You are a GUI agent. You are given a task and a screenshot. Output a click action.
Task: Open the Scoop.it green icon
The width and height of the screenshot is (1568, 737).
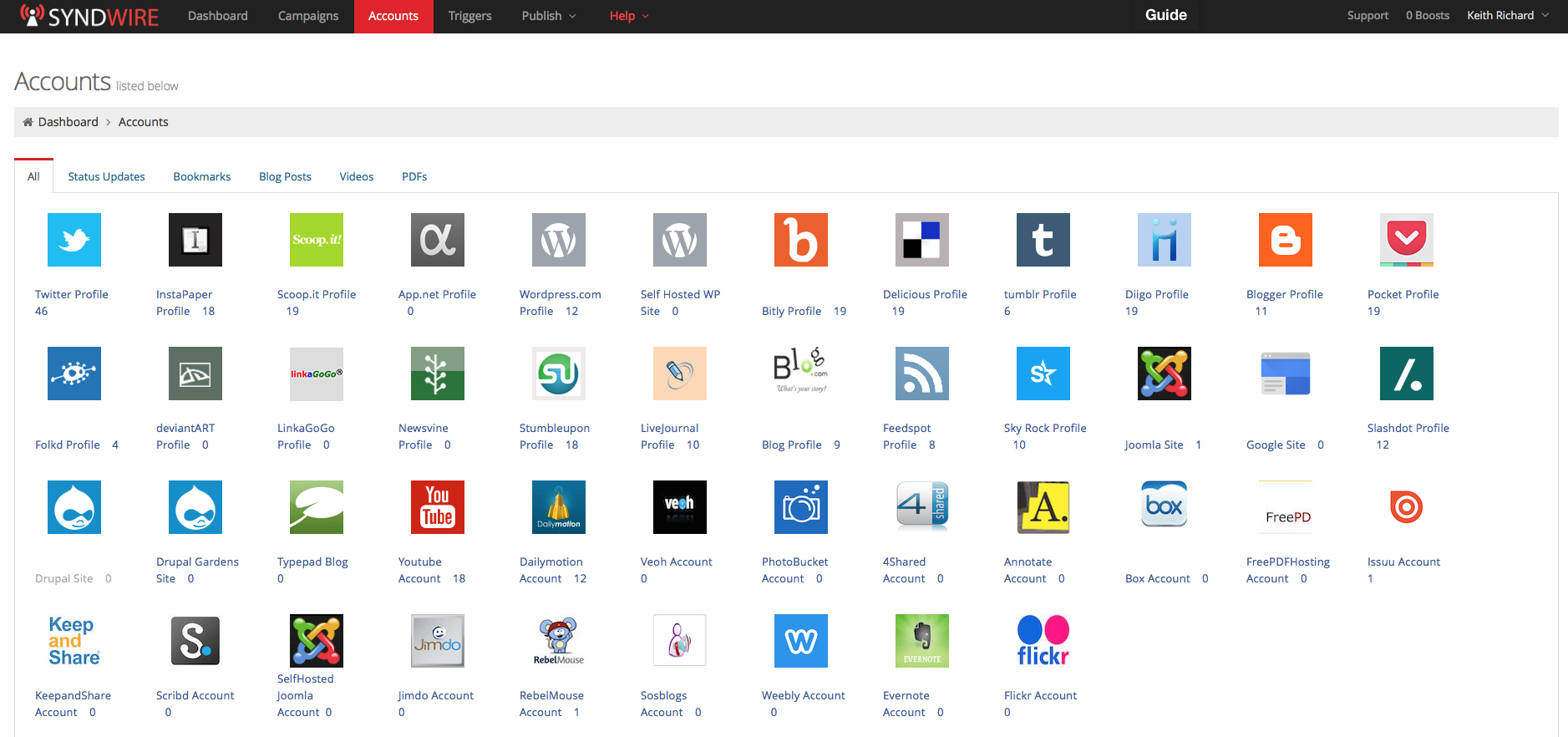tap(317, 240)
